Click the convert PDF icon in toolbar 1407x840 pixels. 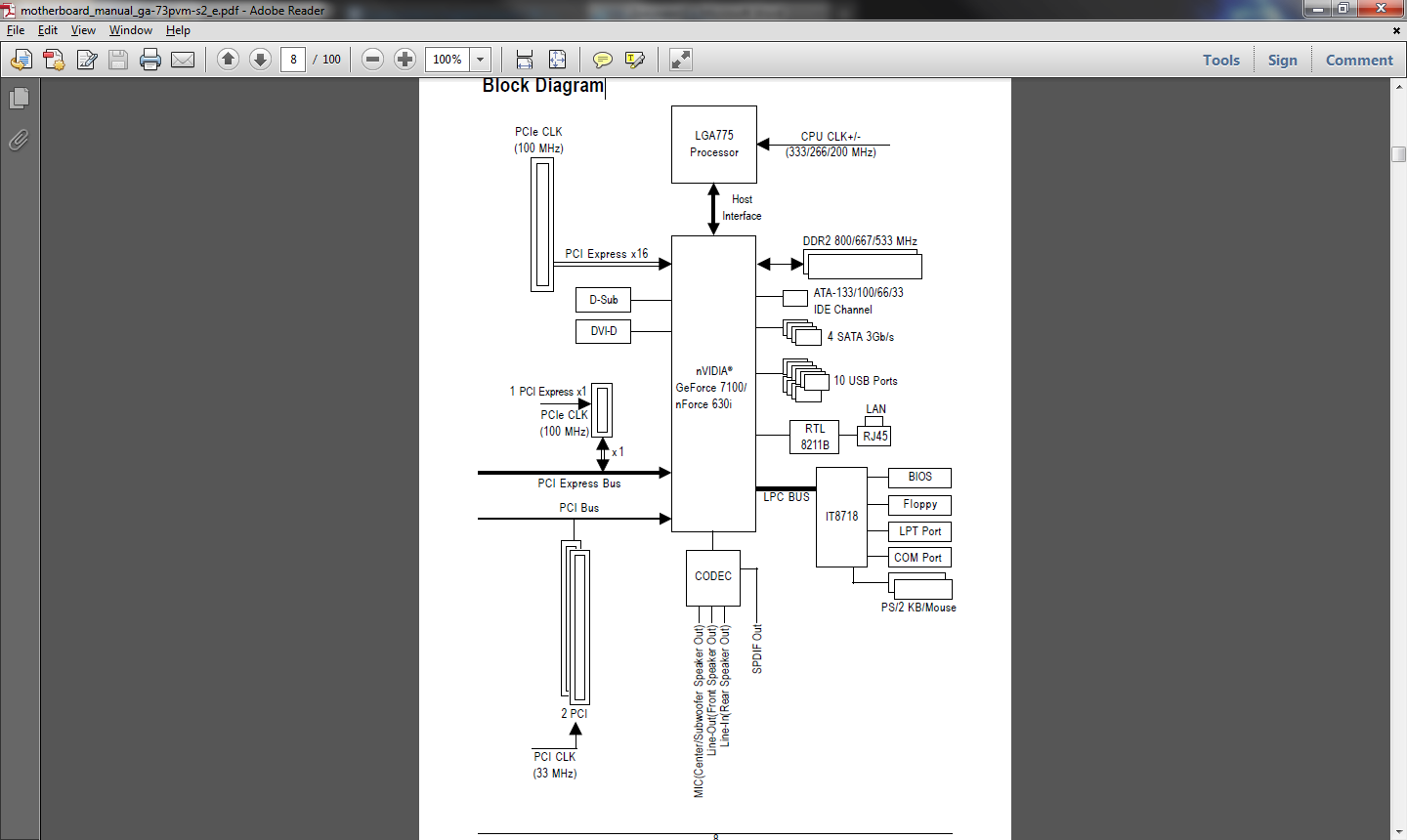pyautogui.click(x=54, y=60)
